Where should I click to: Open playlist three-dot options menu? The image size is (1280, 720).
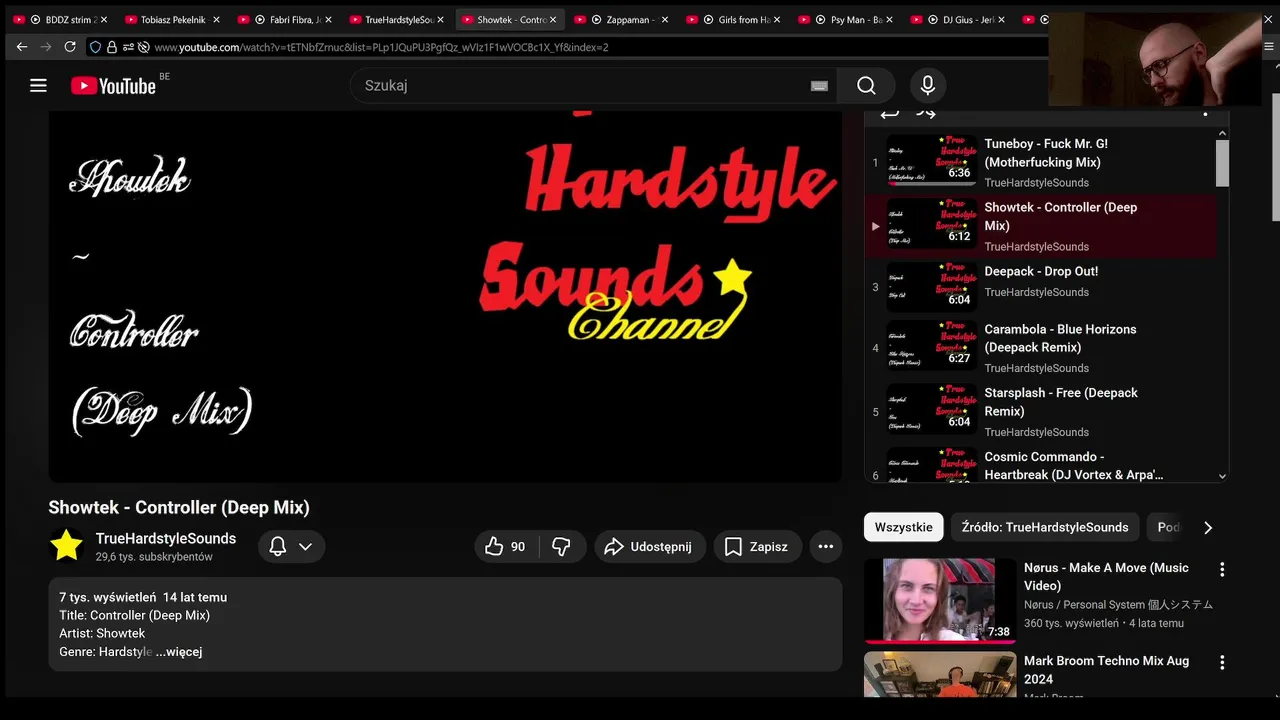pyautogui.click(x=1205, y=114)
